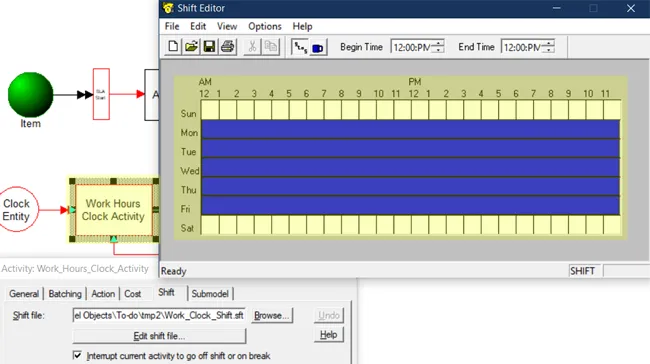Image resolution: width=650 pixels, height=364 pixels.
Task: Switch to the Action tab
Action: [x=103, y=294]
